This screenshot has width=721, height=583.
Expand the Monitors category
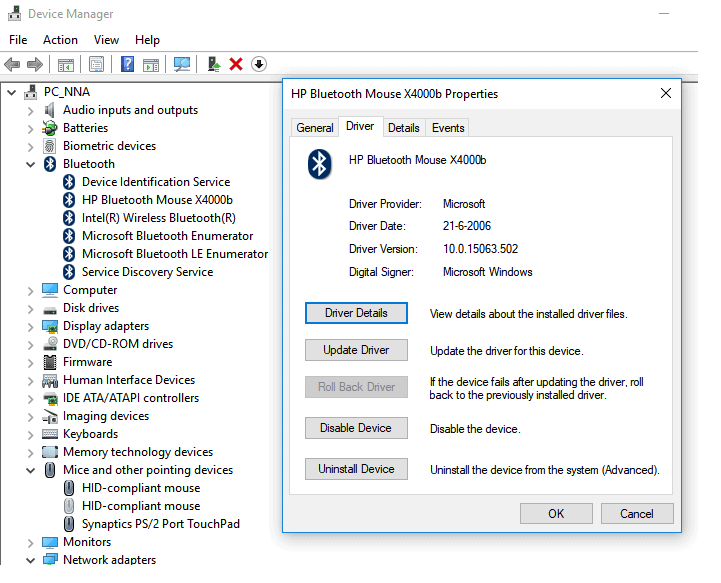click(x=30, y=543)
